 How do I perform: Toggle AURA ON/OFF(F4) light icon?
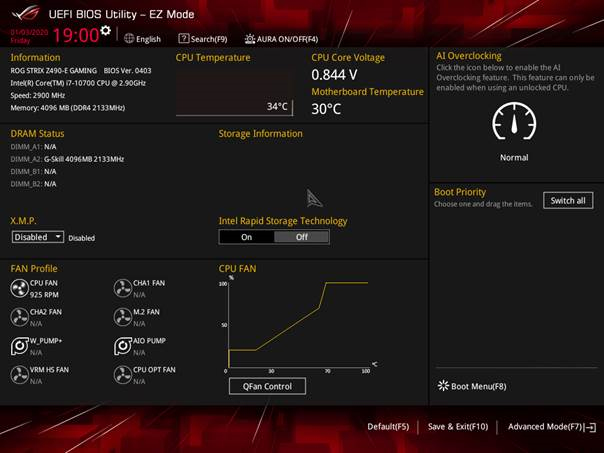click(x=250, y=39)
